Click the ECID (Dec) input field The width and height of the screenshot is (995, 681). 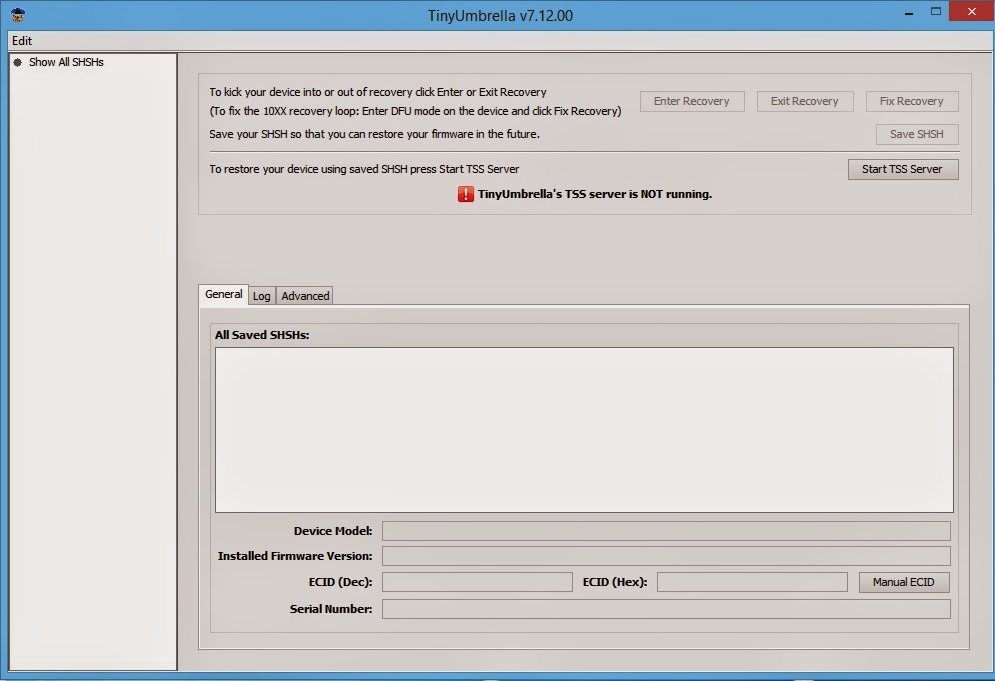pos(477,582)
